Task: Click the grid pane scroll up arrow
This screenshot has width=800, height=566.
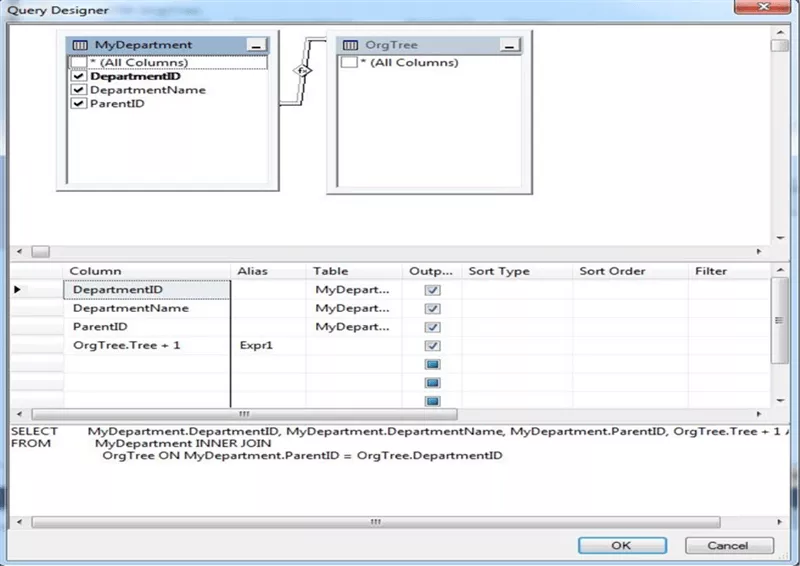Action: [x=780, y=269]
